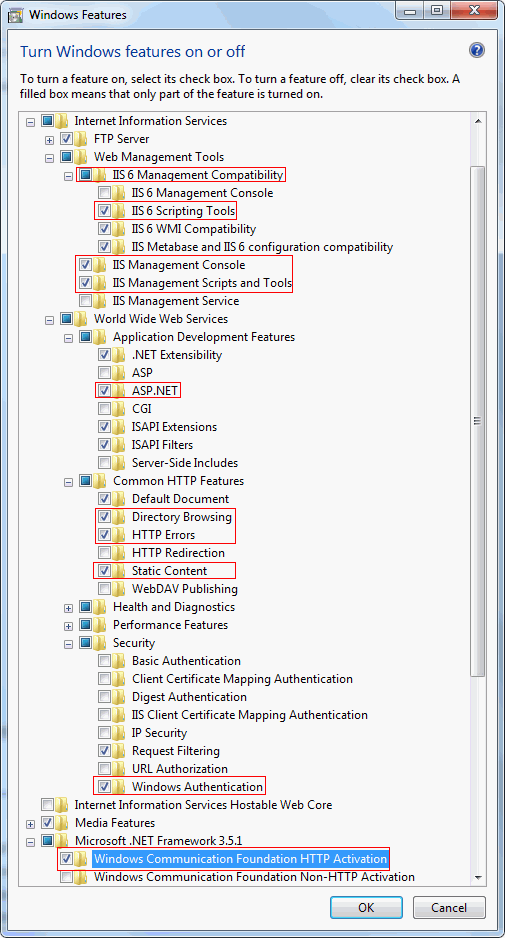Expand the FTP Server tree node
The image size is (505, 938).
[49, 139]
